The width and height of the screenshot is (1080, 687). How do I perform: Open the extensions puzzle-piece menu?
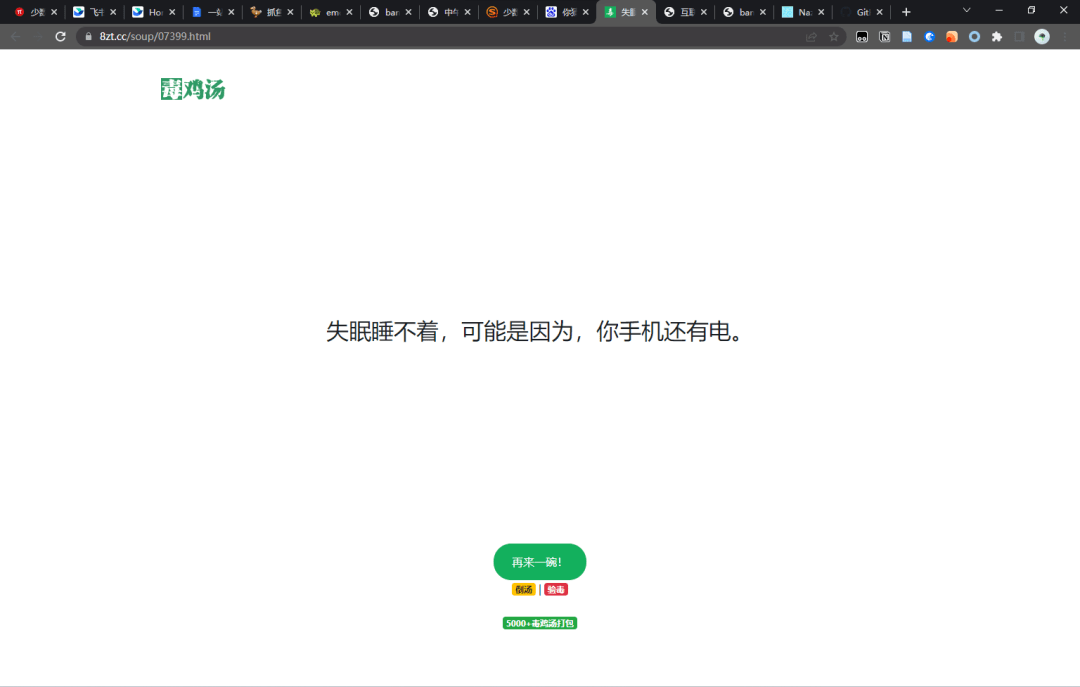(996, 36)
